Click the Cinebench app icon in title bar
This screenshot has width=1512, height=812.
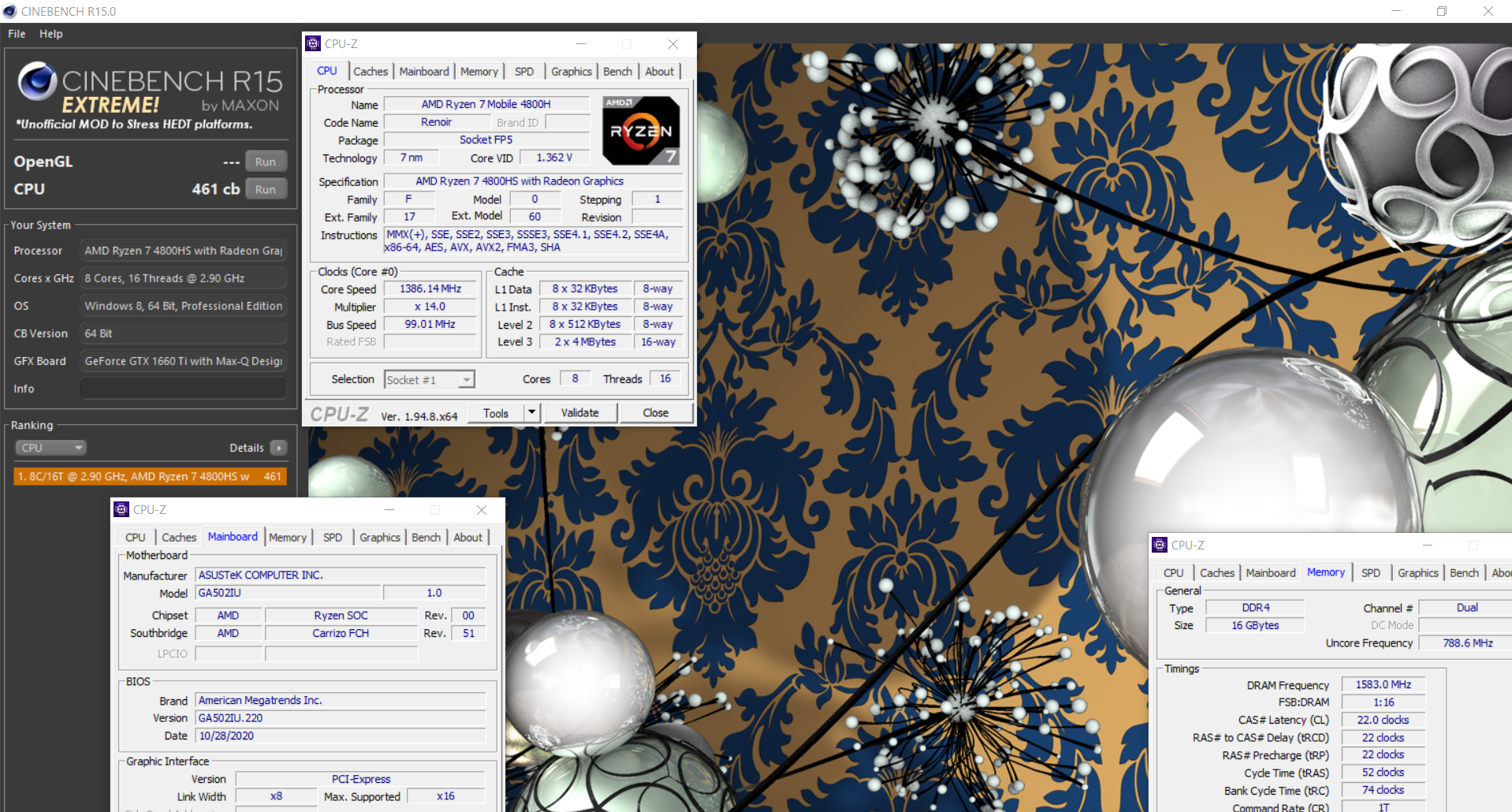pos(10,11)
